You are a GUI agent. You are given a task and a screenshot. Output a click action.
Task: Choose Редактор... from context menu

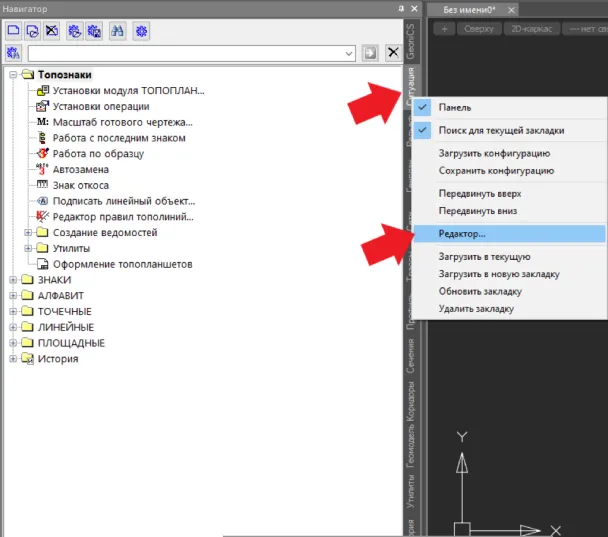pyautogui.click(x=463, y=234)
